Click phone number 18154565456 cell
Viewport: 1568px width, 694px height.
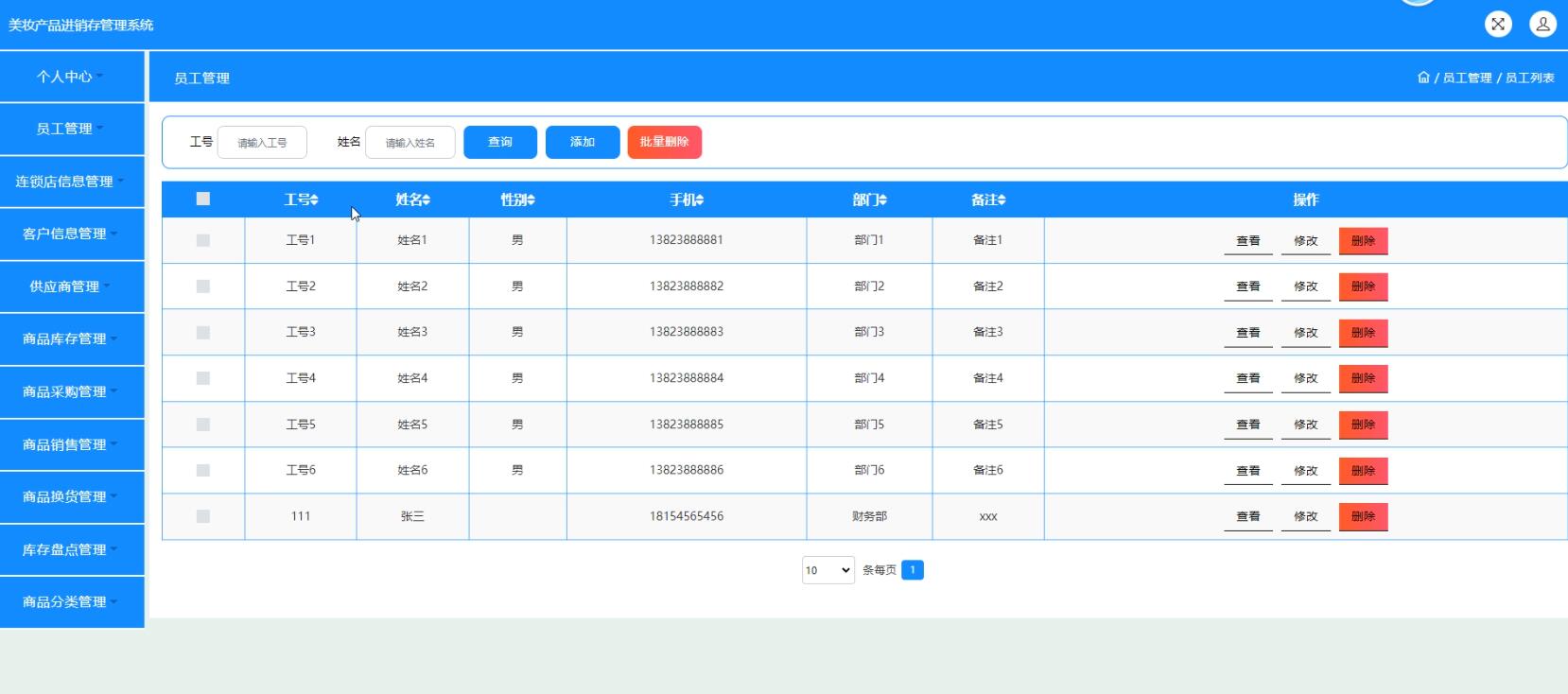click(687, 516)
